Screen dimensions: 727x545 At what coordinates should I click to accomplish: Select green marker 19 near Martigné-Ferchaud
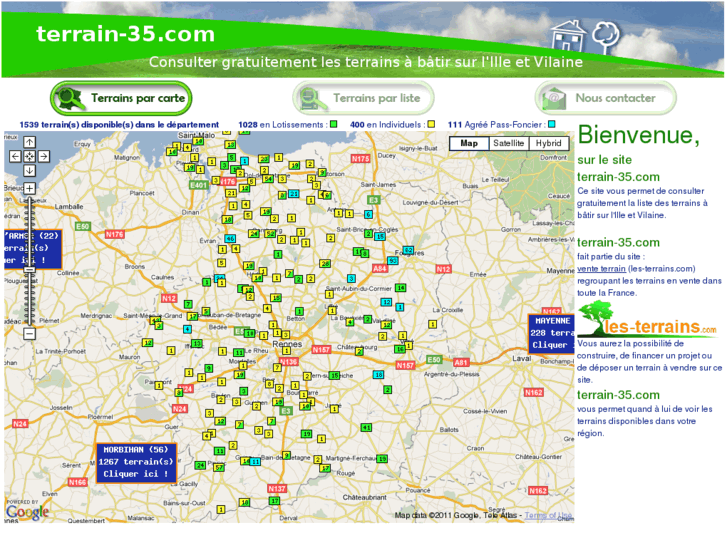[x=382, y=459]
